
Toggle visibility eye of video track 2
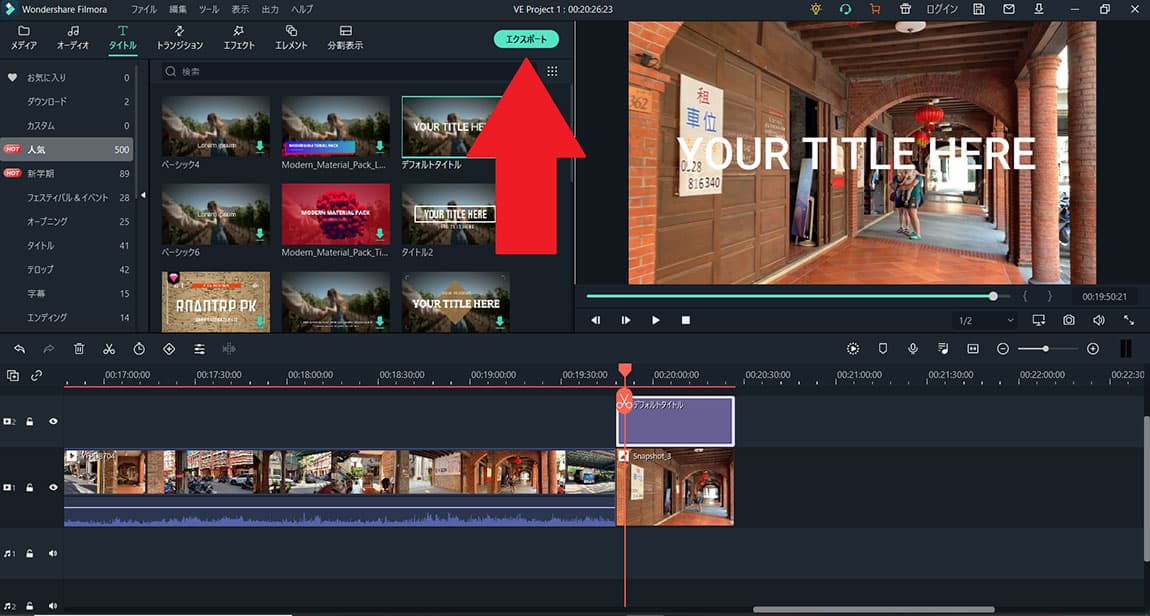pos(53,422)
